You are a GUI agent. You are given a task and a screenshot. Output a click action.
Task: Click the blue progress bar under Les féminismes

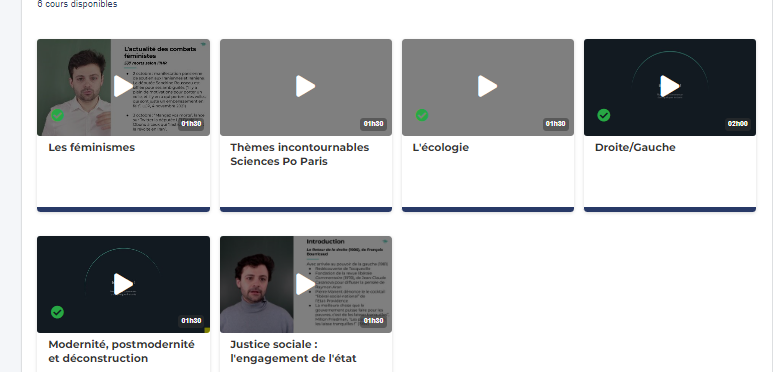click(x=123, y=209)
